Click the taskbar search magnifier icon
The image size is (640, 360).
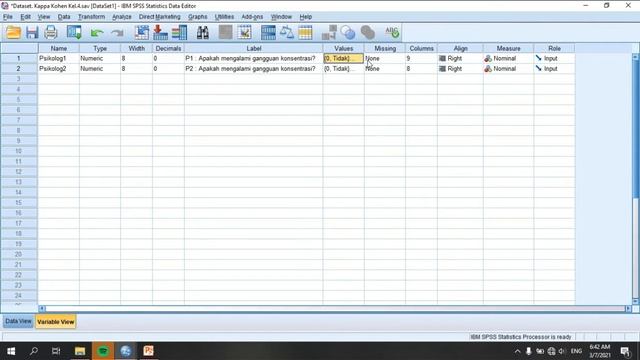[34, 351]
